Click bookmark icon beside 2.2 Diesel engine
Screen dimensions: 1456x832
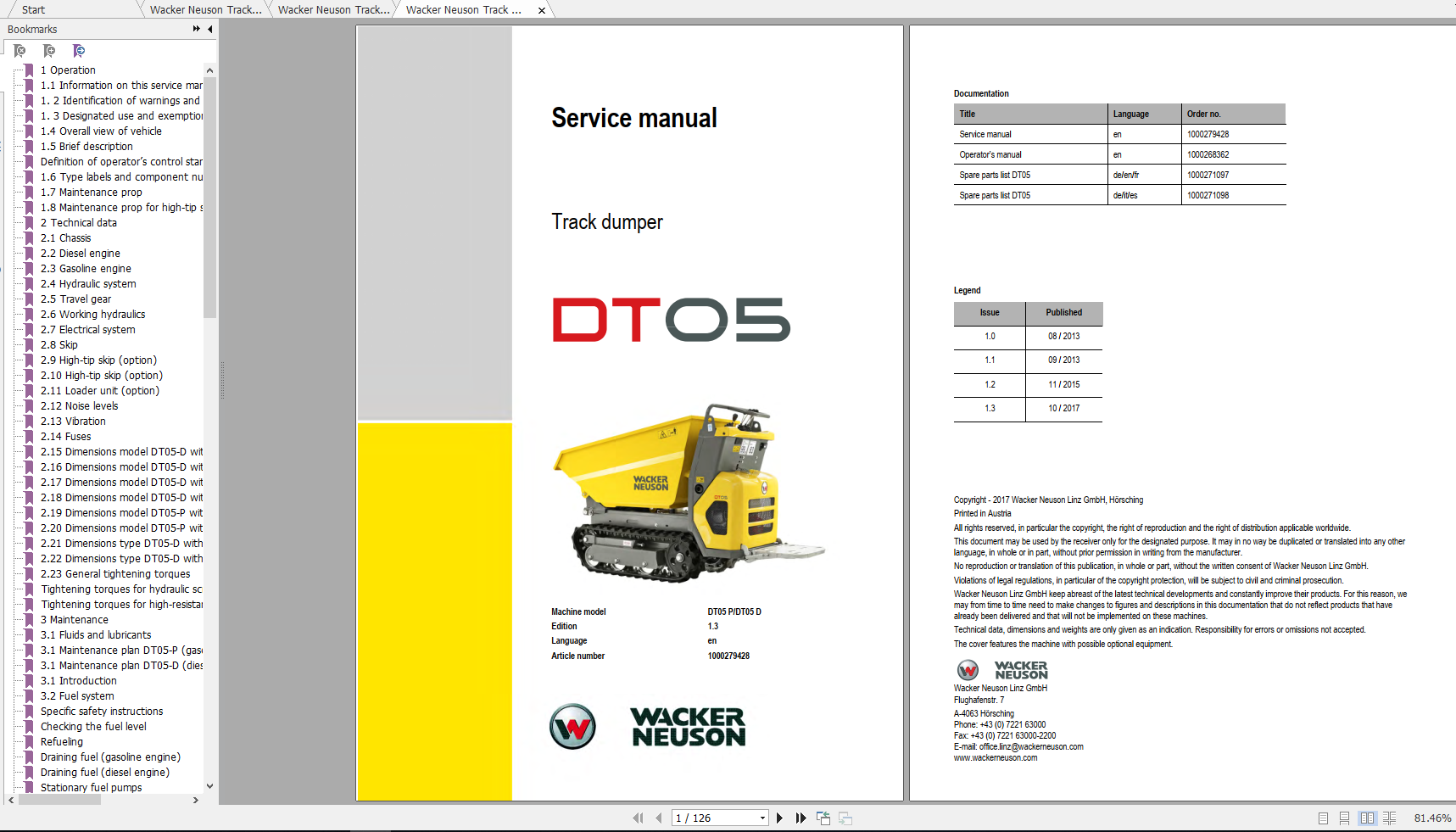pyautogui.click(x=29, y=254)
